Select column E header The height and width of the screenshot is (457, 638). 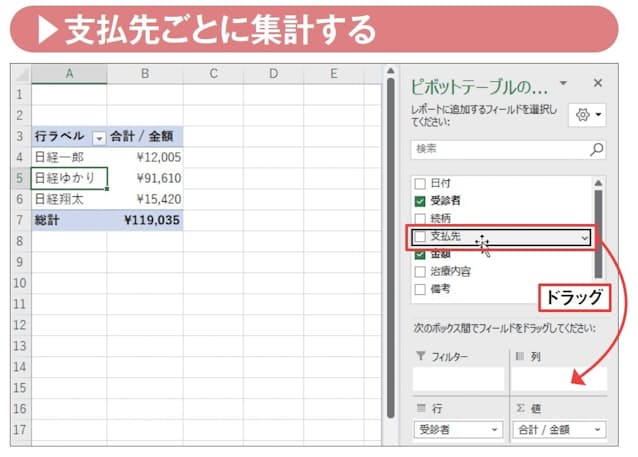click(x=334, y=74)
